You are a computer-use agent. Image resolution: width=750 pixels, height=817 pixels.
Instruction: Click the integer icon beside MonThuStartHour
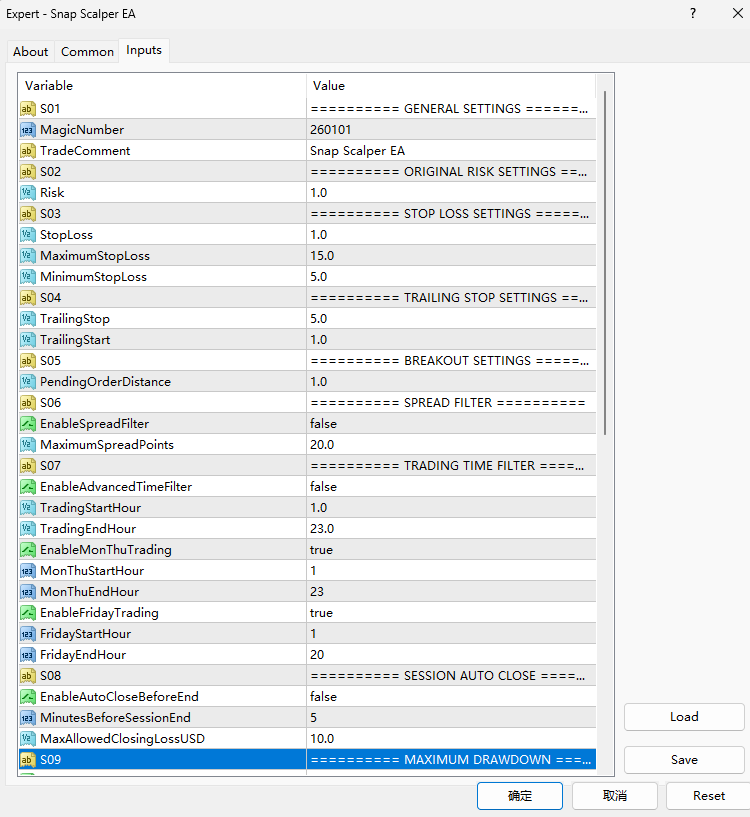(28, 571)
